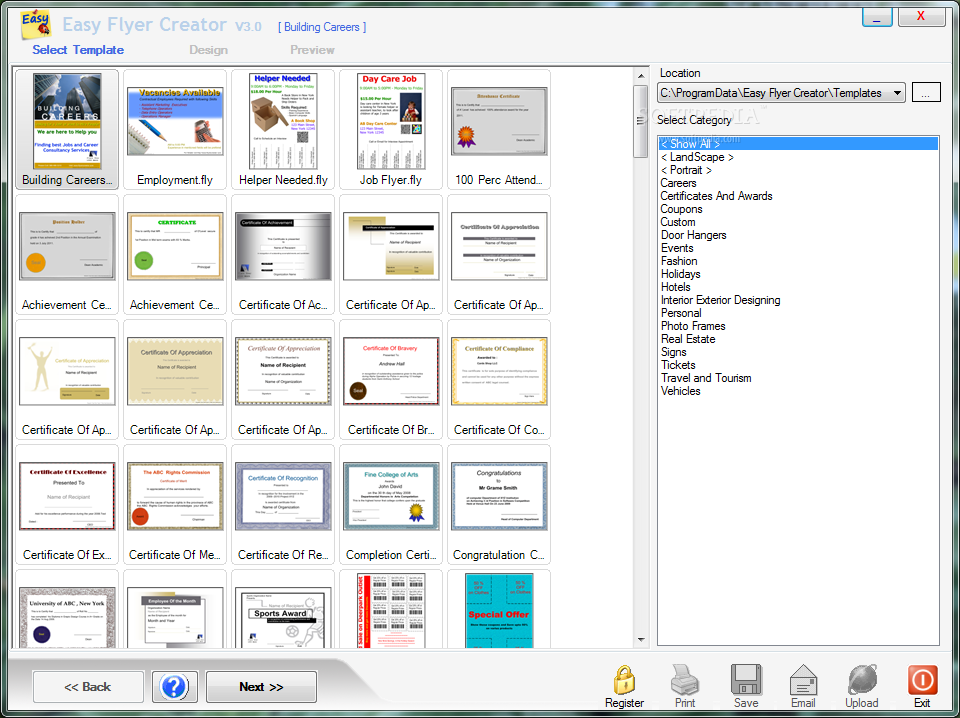Screen dimensions: 960x718
Task: Open help with the blue question mark
Action: point(174,686)
